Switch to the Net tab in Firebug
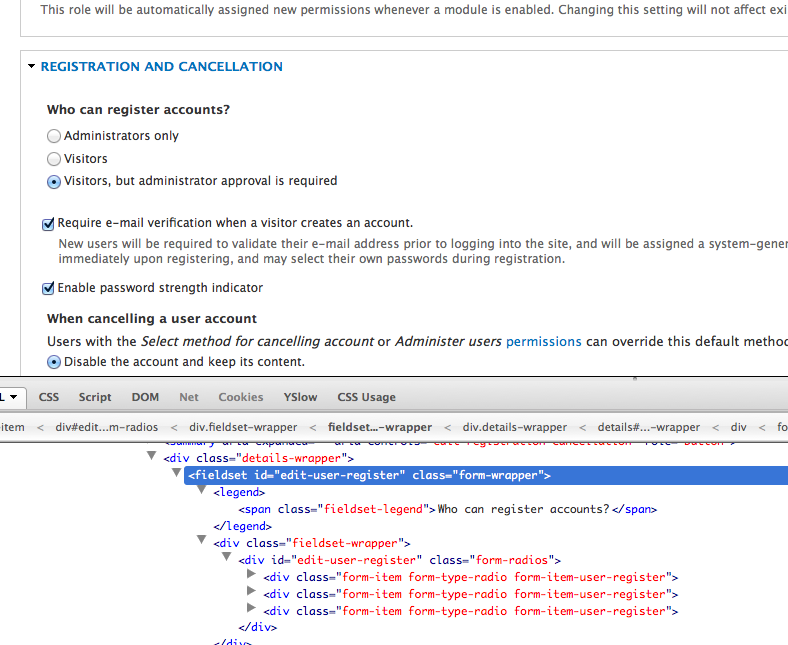Viewport: 788px width, 645px height. (x=189, y=397)
